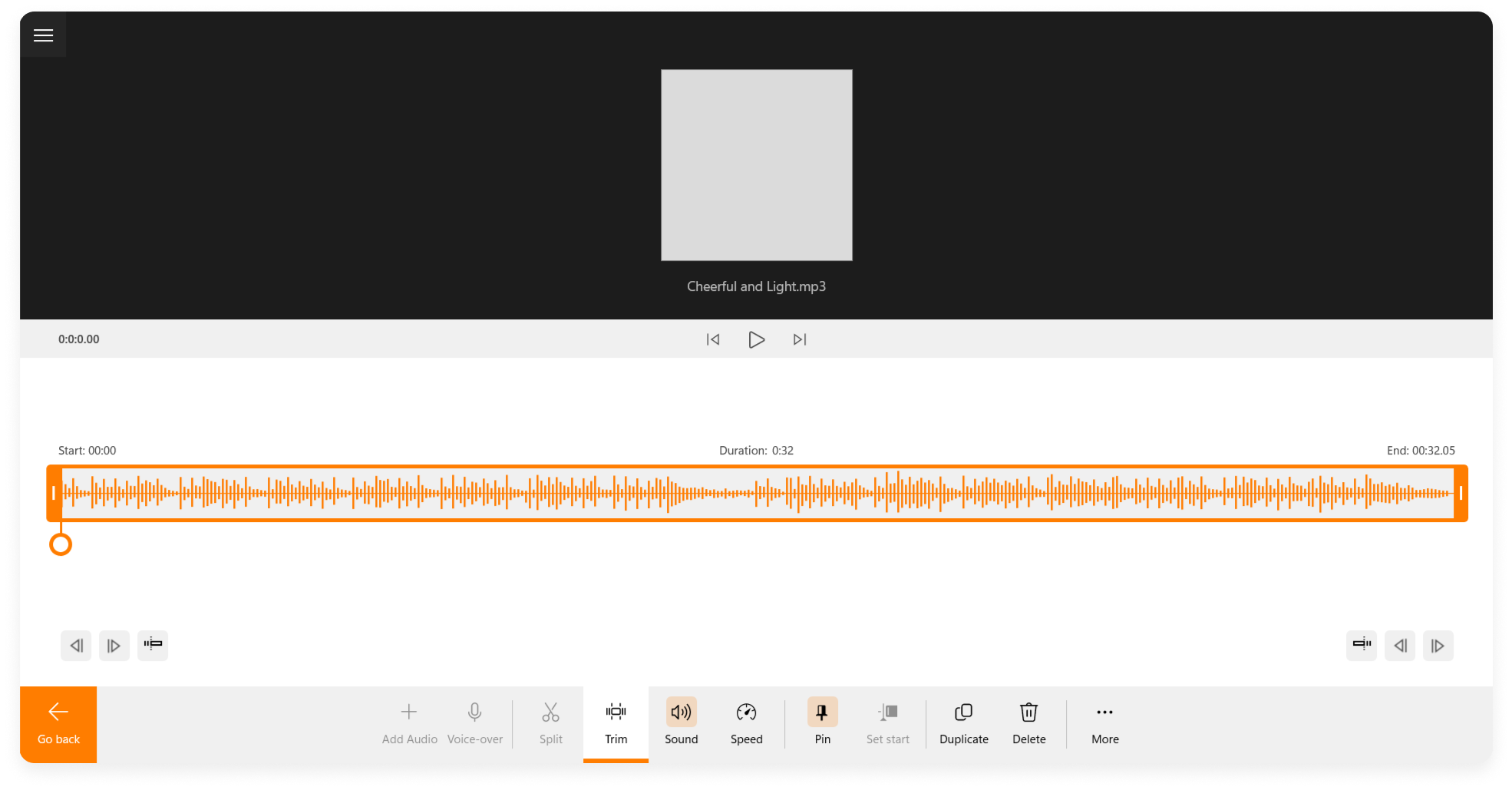The height and width of the screenshot is (790, 1512).
Task: Switch to the Trim tab
Action: (616, 724)
